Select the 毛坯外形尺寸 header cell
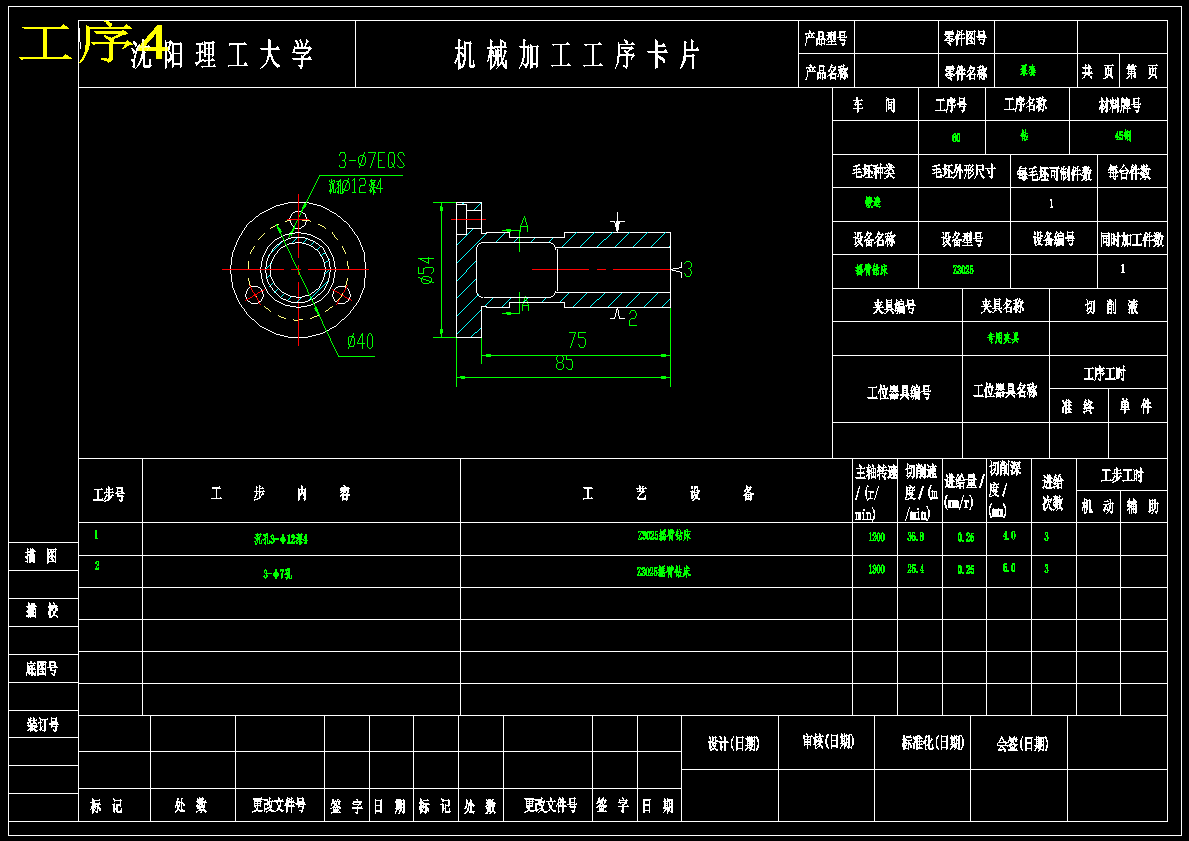 (963, 172)
